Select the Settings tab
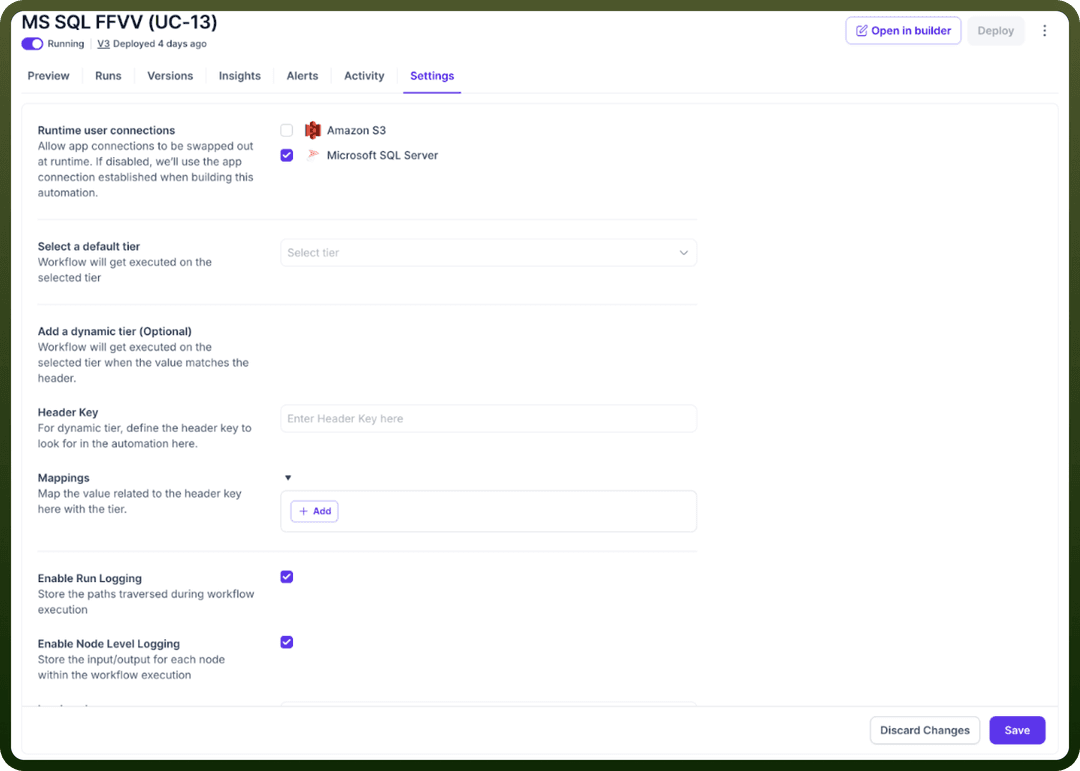 click(432, 76)
